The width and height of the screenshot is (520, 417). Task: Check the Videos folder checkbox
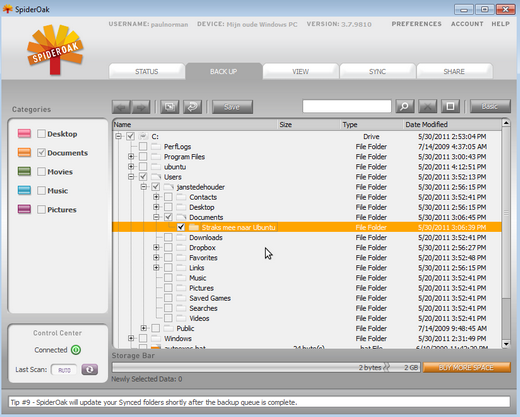point(168,318)
